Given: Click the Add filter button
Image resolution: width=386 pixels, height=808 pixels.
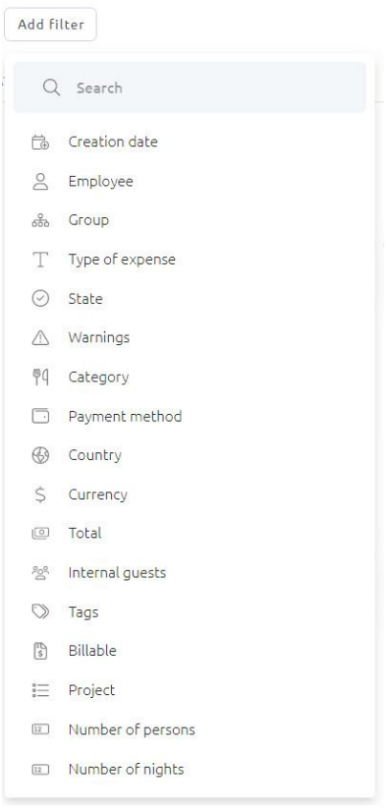Looking at the screenshot, I should point(51,24).
